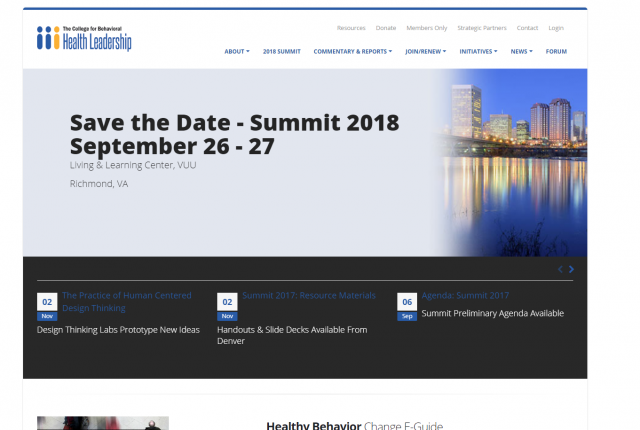Click Summit Preliminary Agenda Available text

click(493, 313)
